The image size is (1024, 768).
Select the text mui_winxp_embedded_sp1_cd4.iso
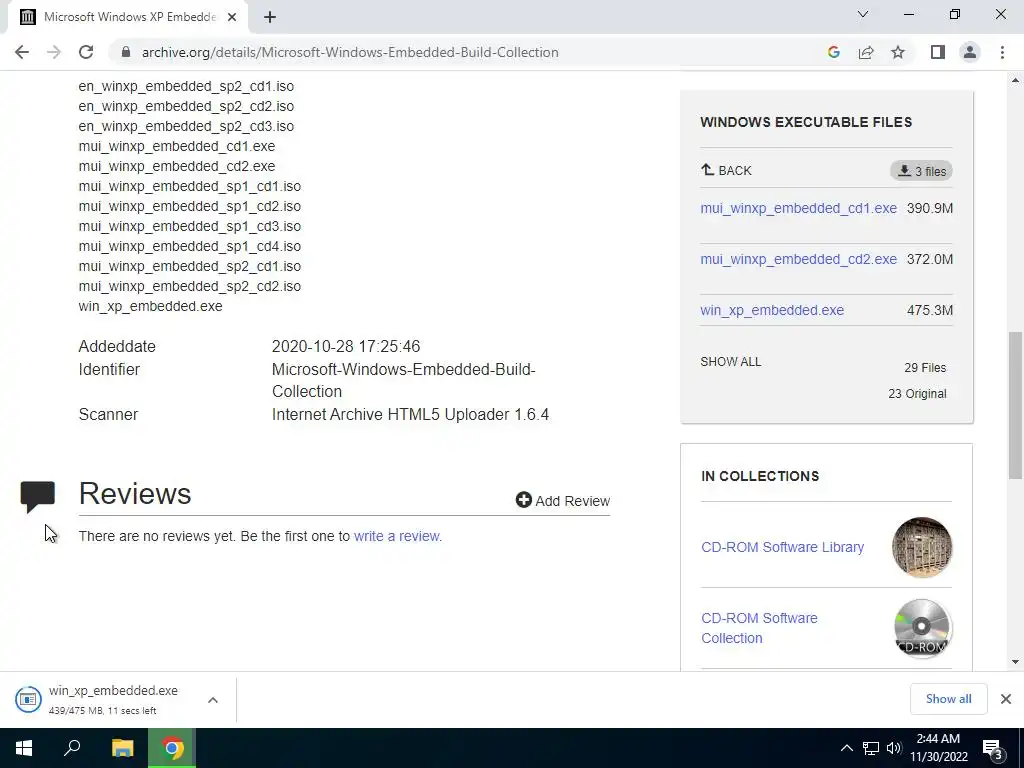[x=189, y=246]
